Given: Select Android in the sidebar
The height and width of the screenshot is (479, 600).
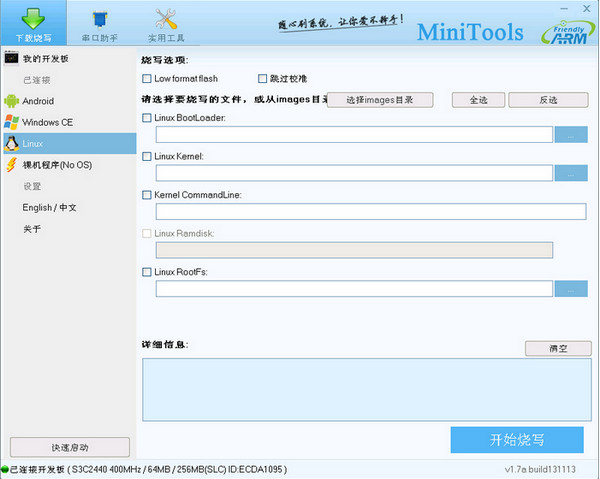Looking at the screenshot, I should click(69, 101).
